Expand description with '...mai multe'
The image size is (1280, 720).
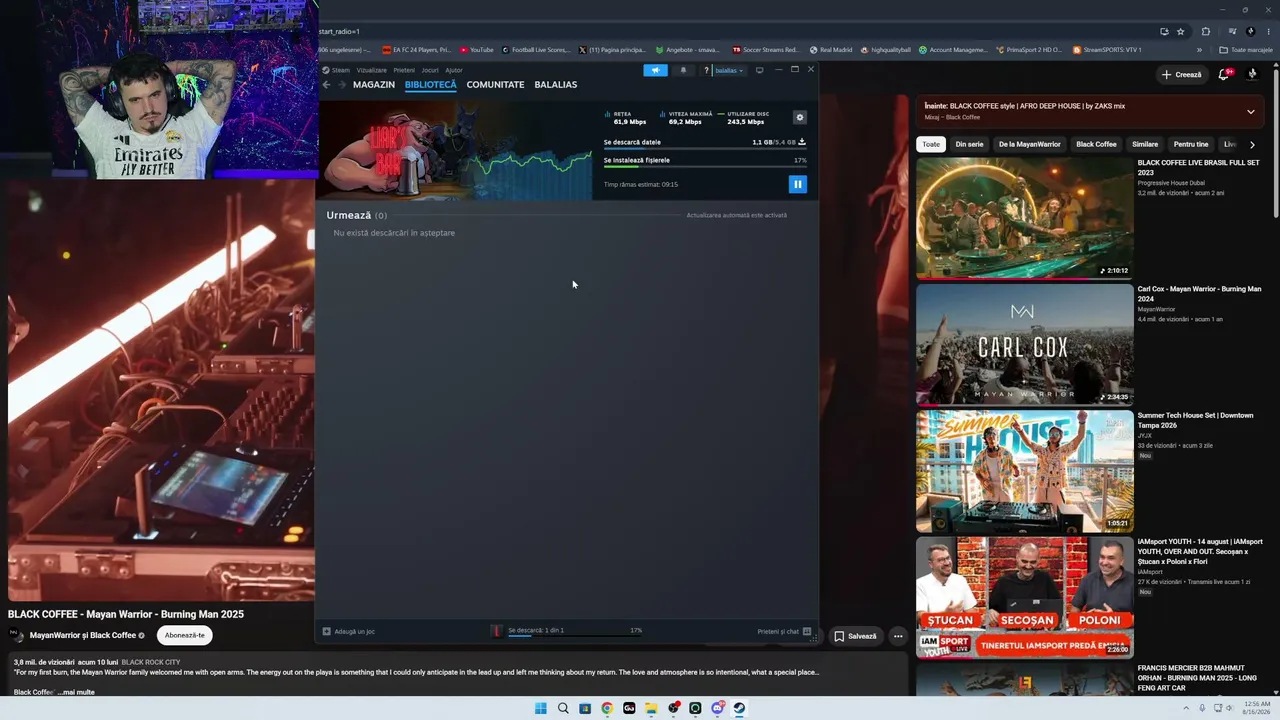click(78, 692)
